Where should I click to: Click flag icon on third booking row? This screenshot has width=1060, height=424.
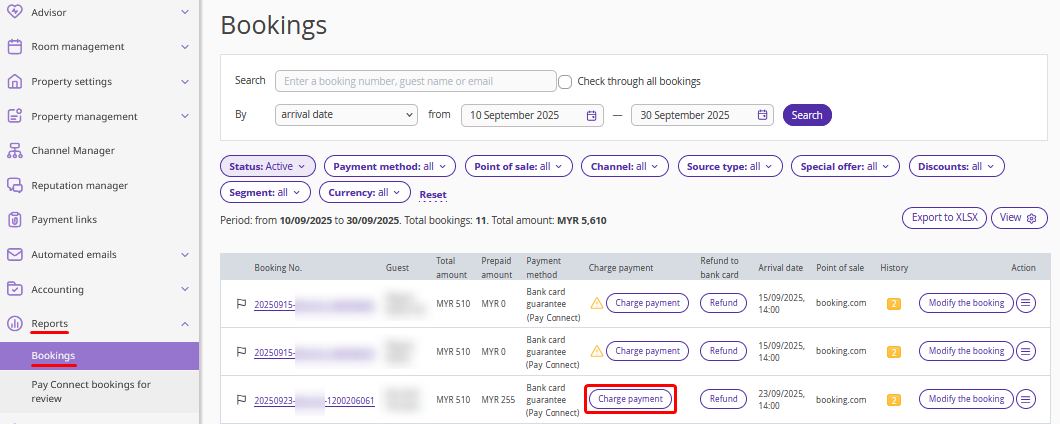[x=241, y=399]
